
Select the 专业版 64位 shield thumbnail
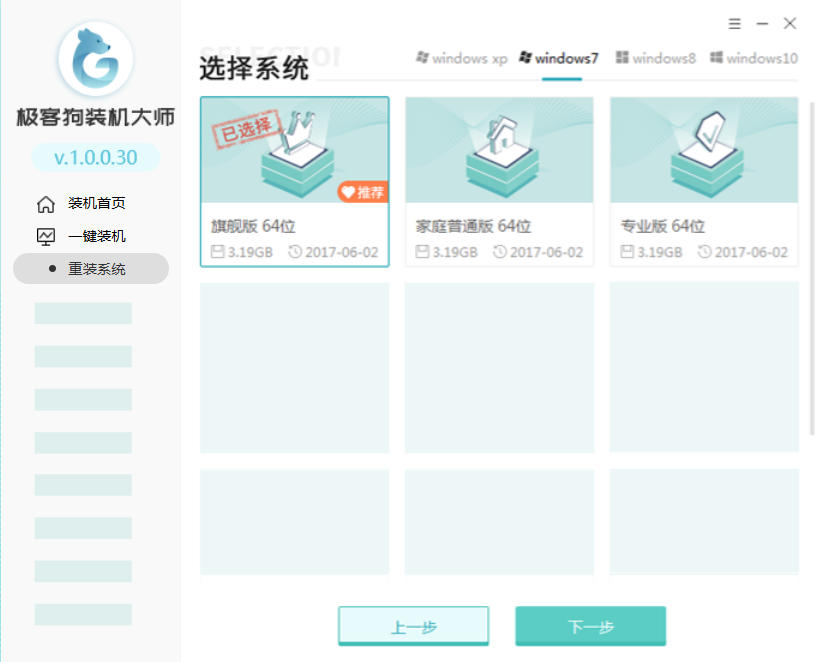point(704,150)
